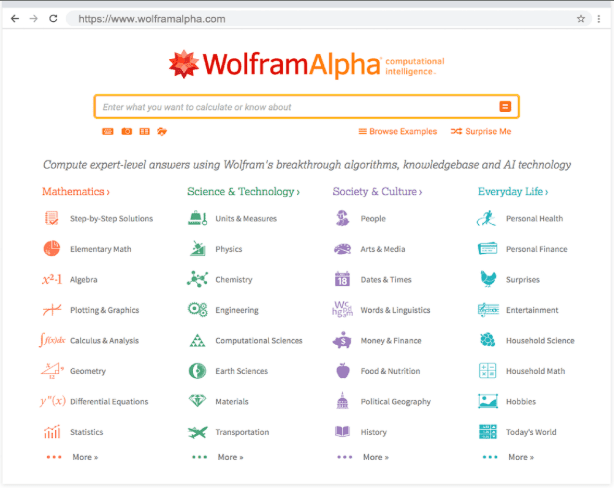Expand the Mathematics category heading
The image size is (614, 488).
click(x=76, y=192)
